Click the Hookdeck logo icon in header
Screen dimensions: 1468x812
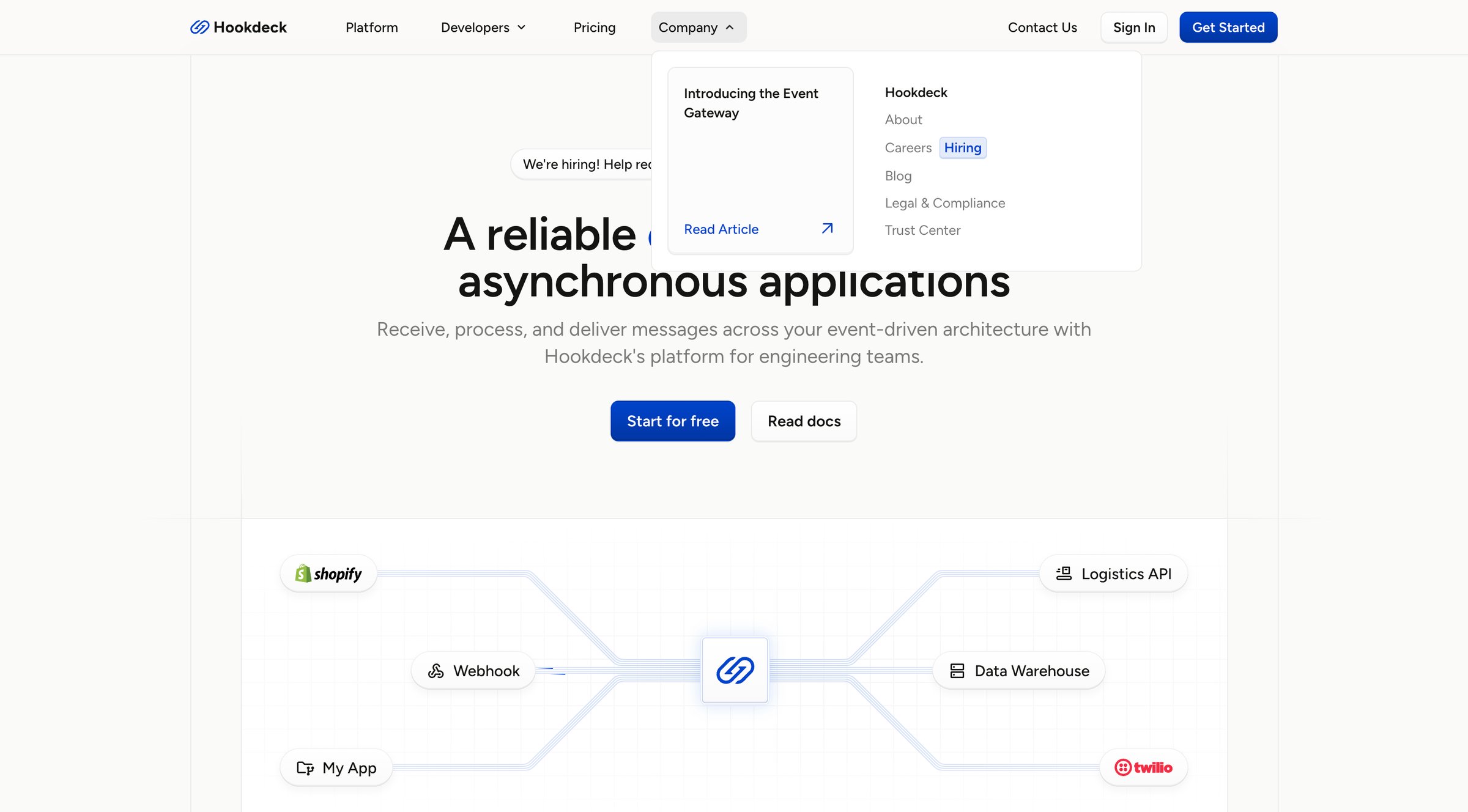199,27
